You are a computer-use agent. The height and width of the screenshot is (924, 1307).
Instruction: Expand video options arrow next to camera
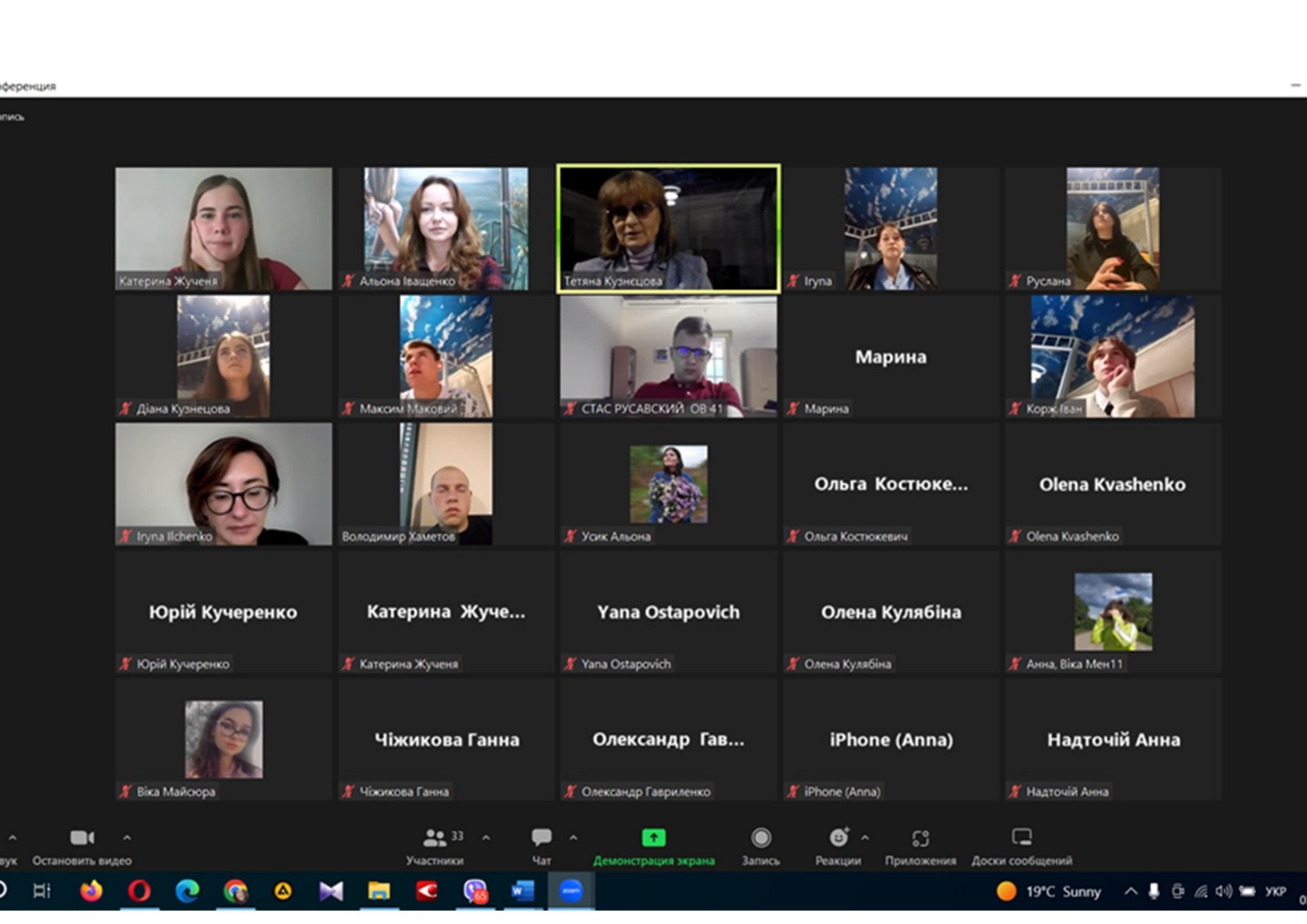127,837
